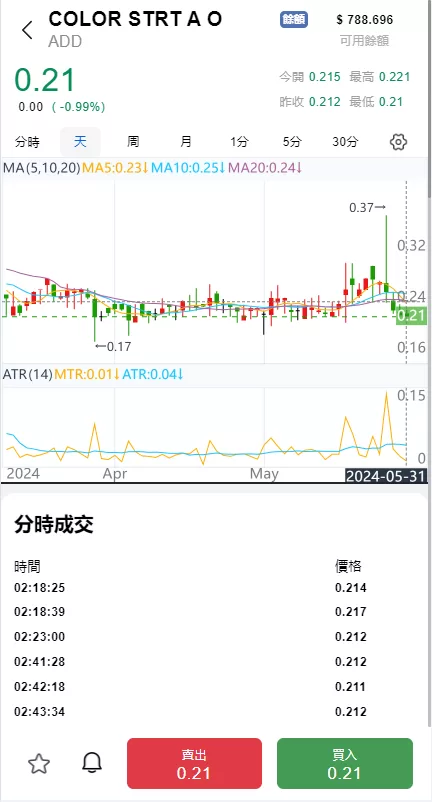Select the 02:18:25 trade row
Image resolution: width=432 pixels, height=802 pixels.
tap(213, 588)
